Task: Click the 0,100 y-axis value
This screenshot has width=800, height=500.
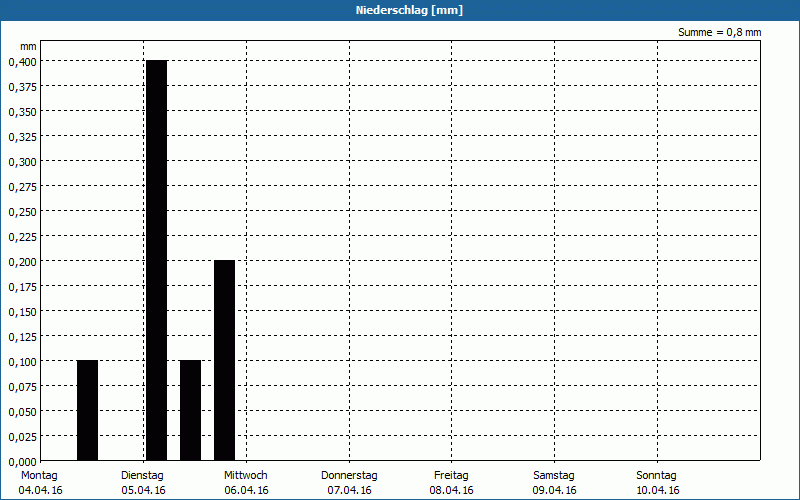Action: (x=22, y=362)
